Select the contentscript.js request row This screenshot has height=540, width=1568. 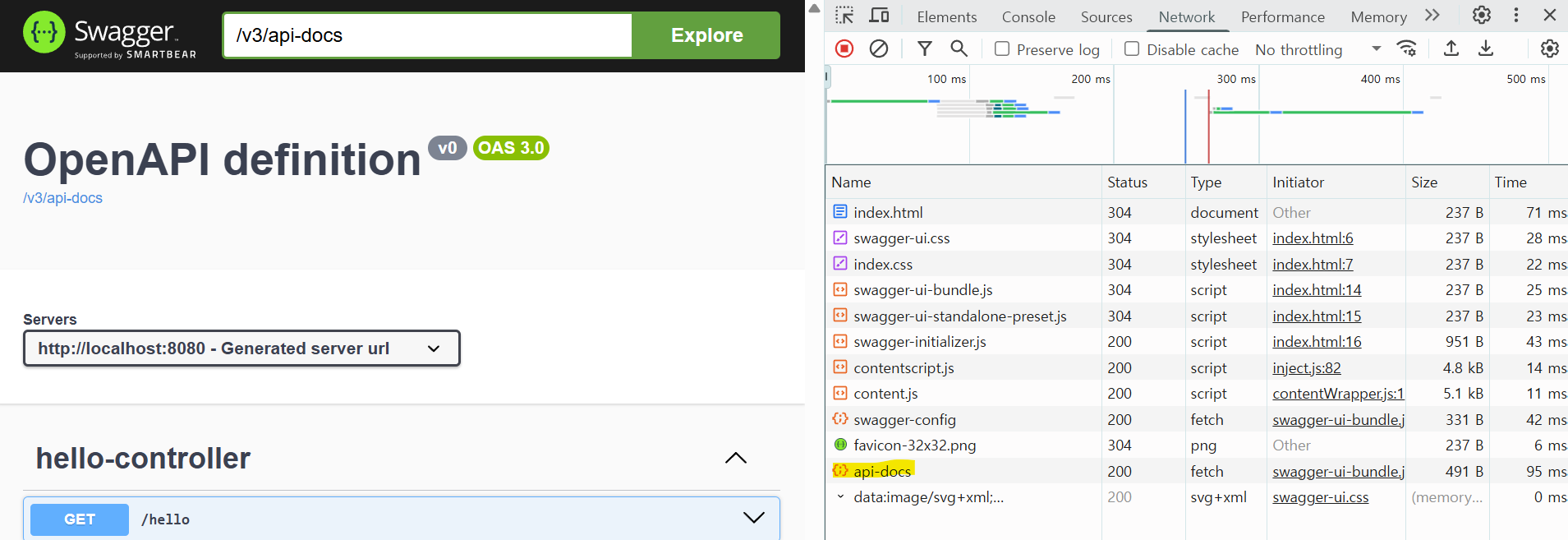pos(1197,367)
